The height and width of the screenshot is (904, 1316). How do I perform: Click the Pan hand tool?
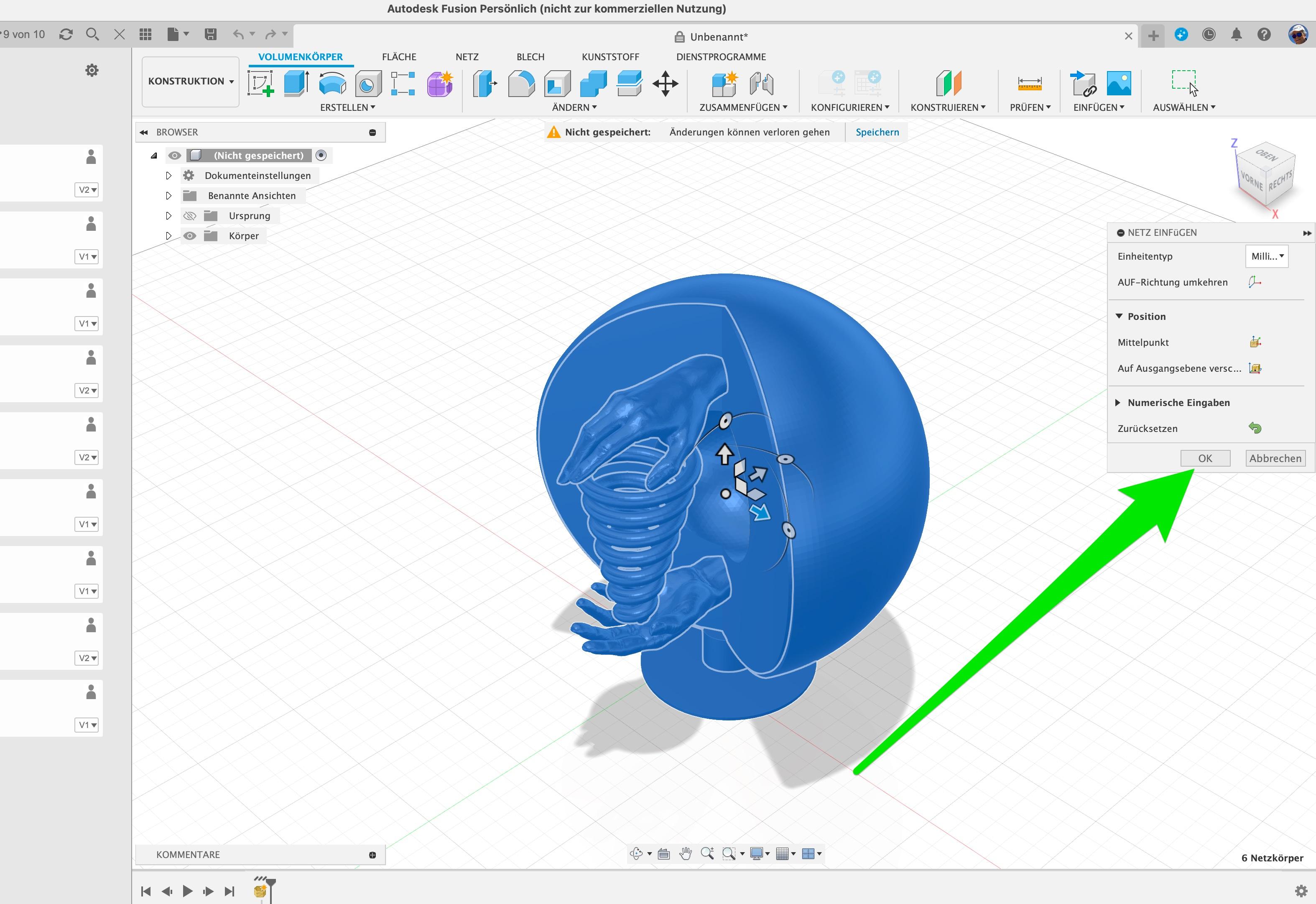coord(686,853)
